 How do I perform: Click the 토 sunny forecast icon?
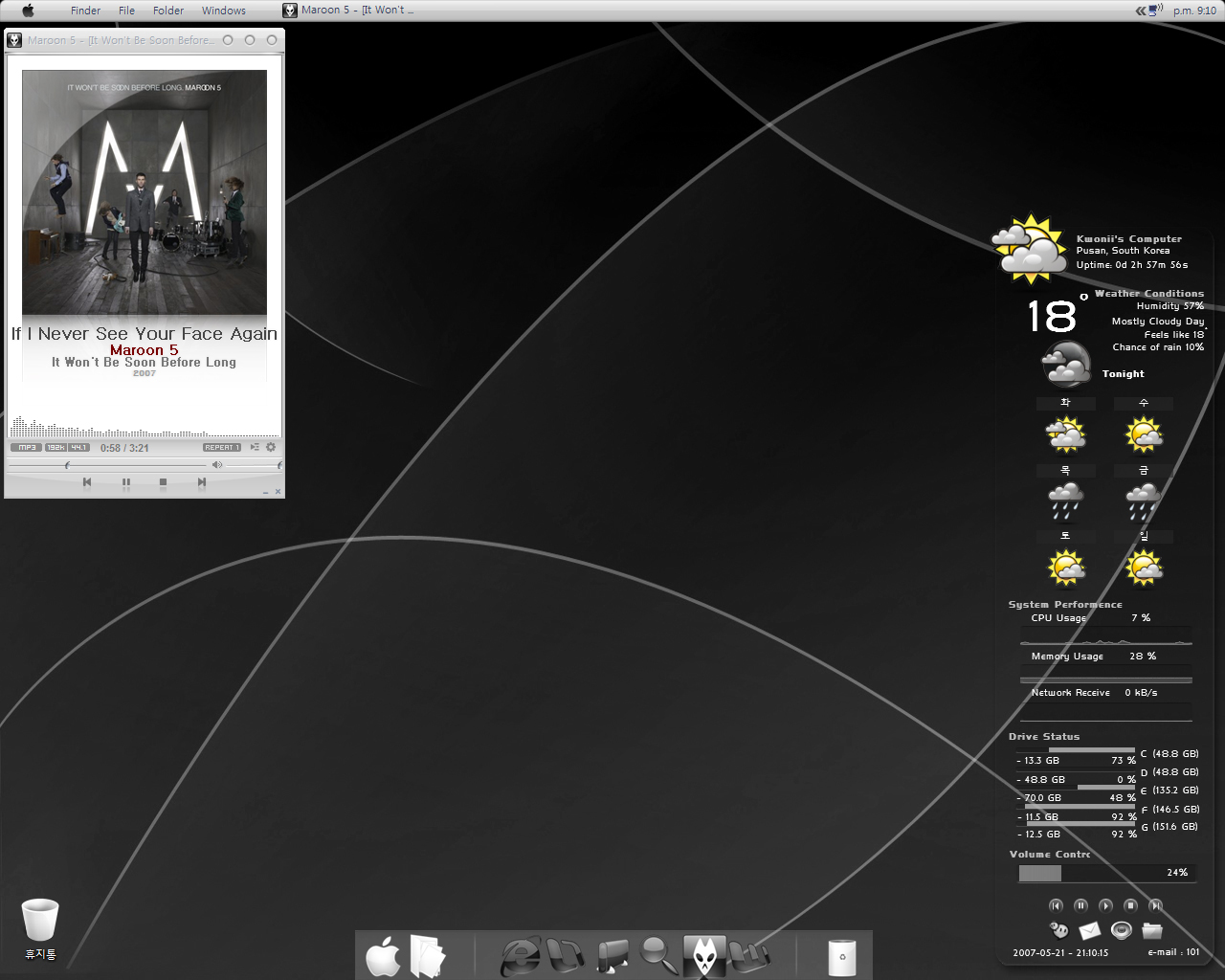[1065, 568]
